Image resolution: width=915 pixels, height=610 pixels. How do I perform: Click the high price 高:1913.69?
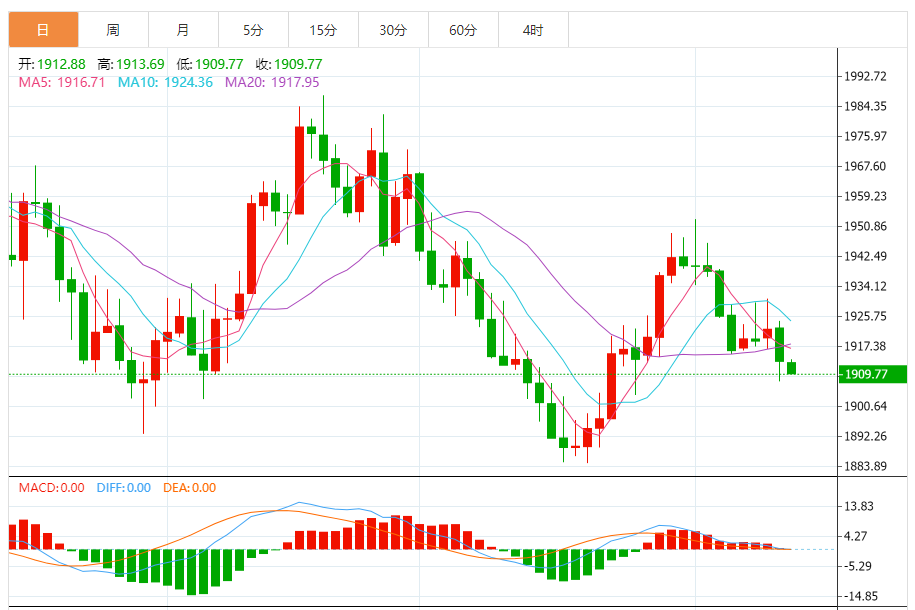click(x=131, y=64)
